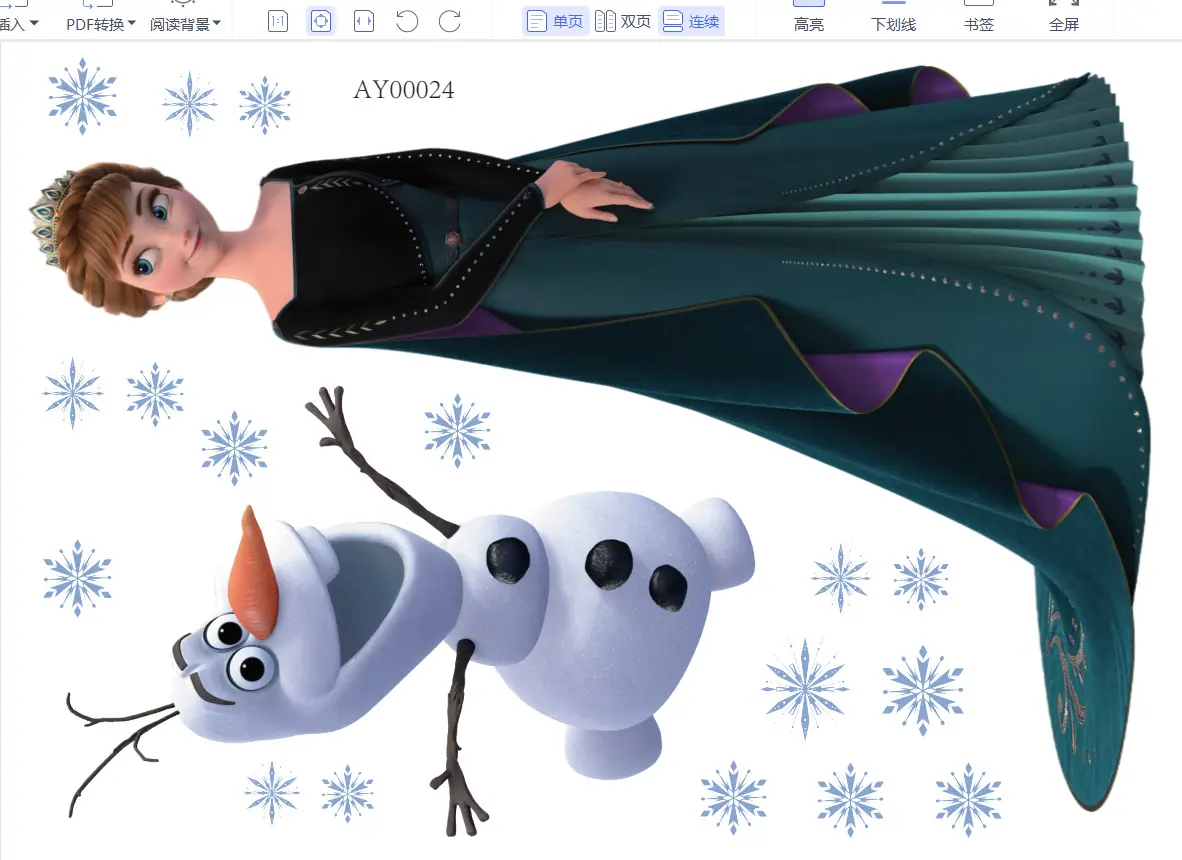Switch to 双页 double page view
This screenshot has height=860, width=1182.
click(x=623, y=22)
